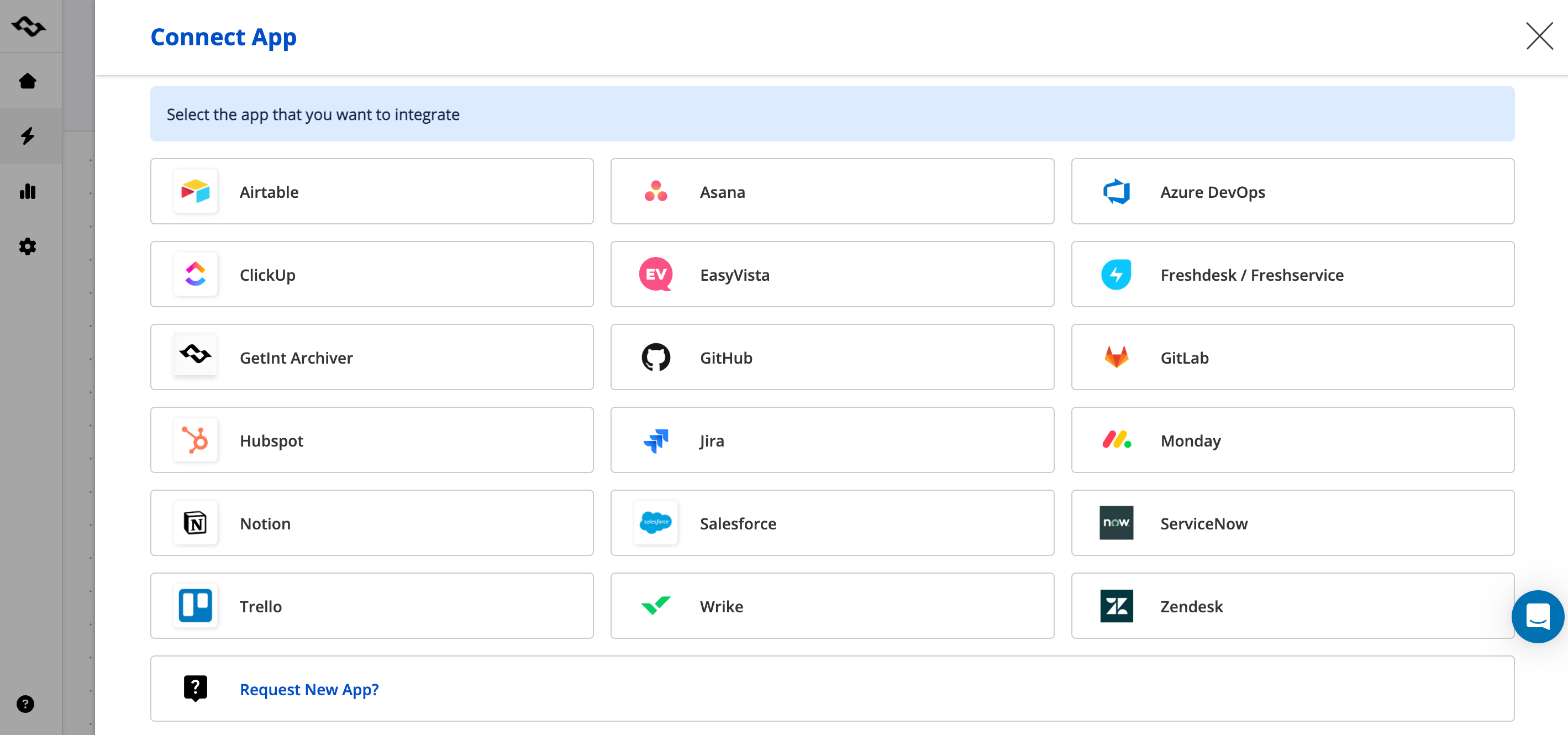The height and width of the screenshot is (735, 1568).
Task: Select Freshdesk / Freshservice label
Action: click(1251, 275)
